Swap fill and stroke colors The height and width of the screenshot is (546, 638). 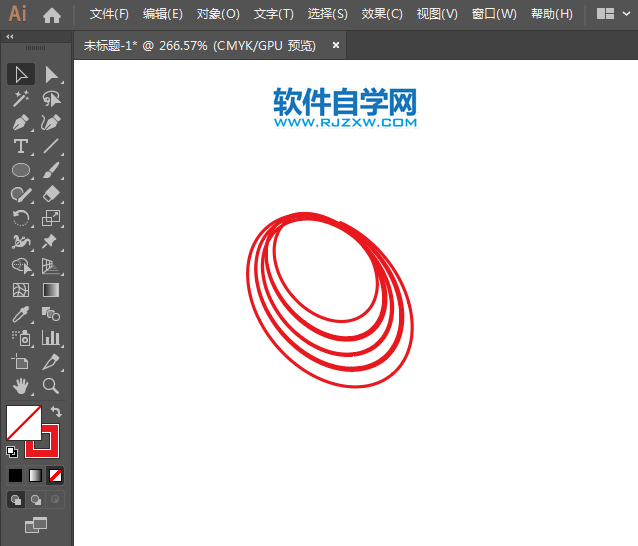tap(56, 412)
